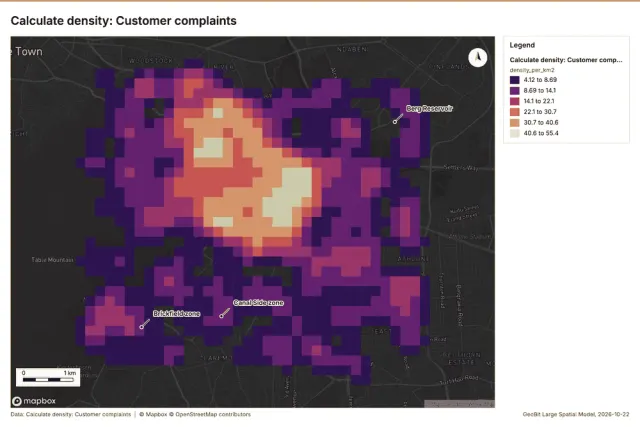Select the 14.1 to 22.1 color swatch
The width and height of the screenshot is (640, 427).
[515, 101]
